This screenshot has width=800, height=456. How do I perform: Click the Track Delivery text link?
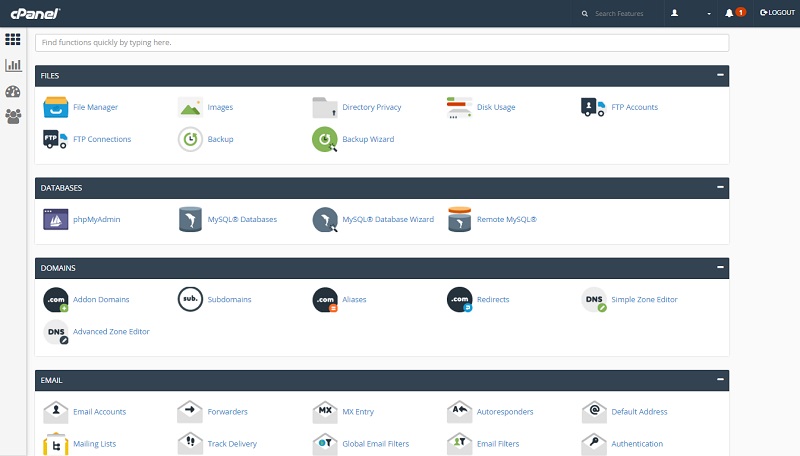click(232, 444)
